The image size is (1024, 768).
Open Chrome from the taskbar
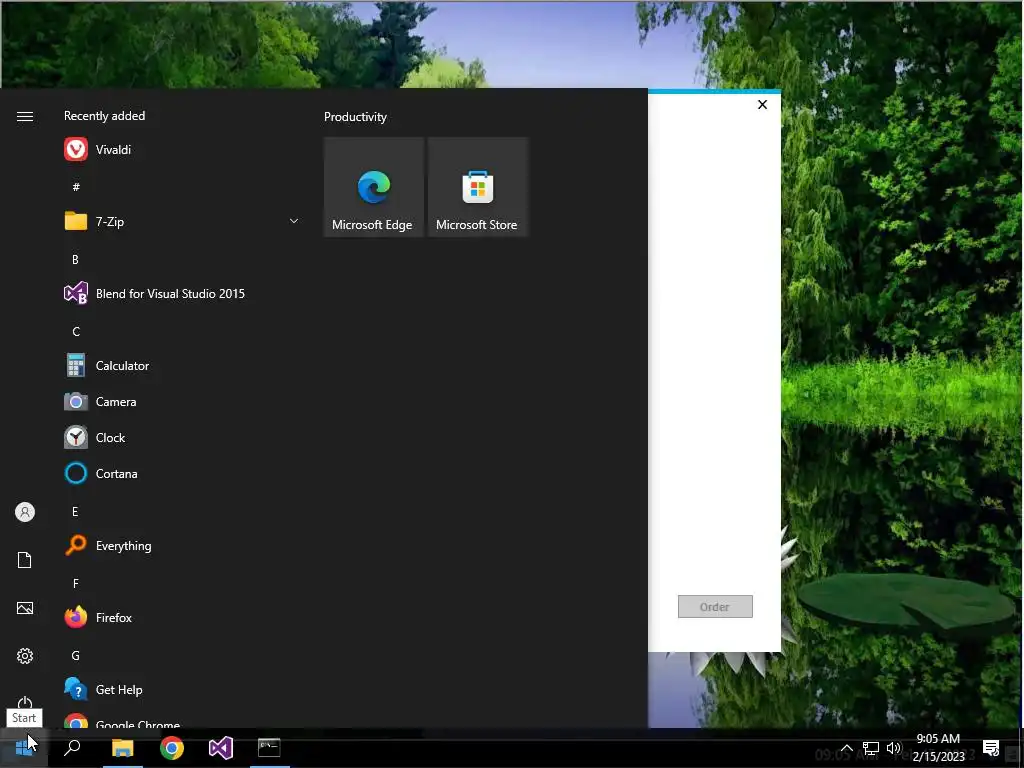[172, 748]
